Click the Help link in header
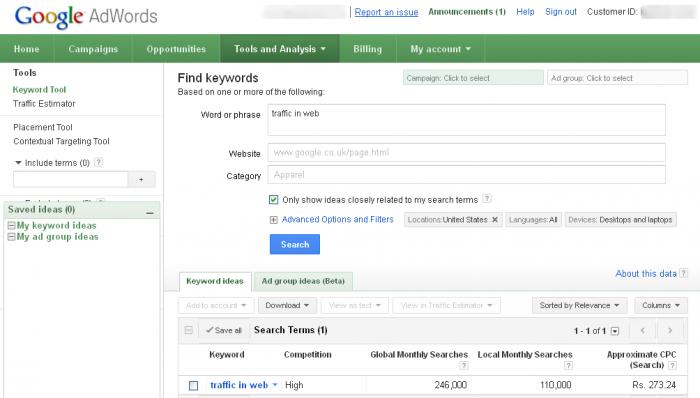Viewport: 700px width, 398px height. [525, 12]
